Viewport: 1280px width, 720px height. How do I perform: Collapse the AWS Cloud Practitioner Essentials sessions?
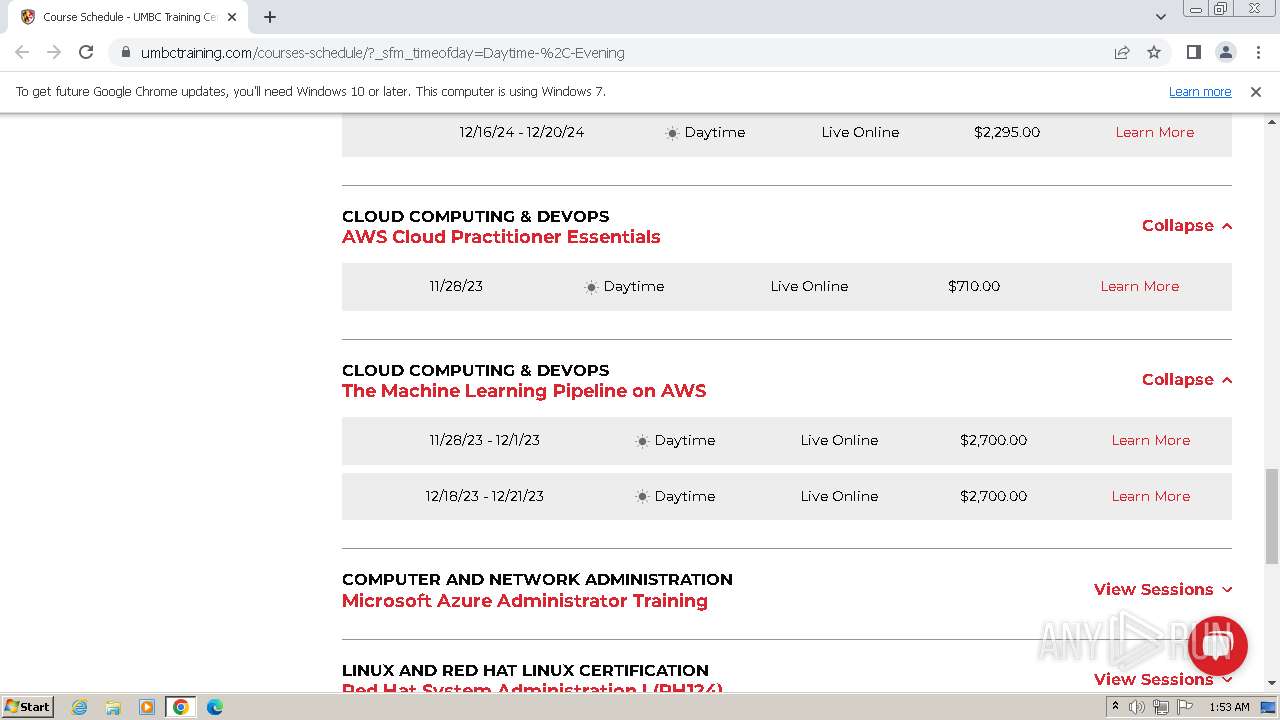click(x=1187, y=226)
